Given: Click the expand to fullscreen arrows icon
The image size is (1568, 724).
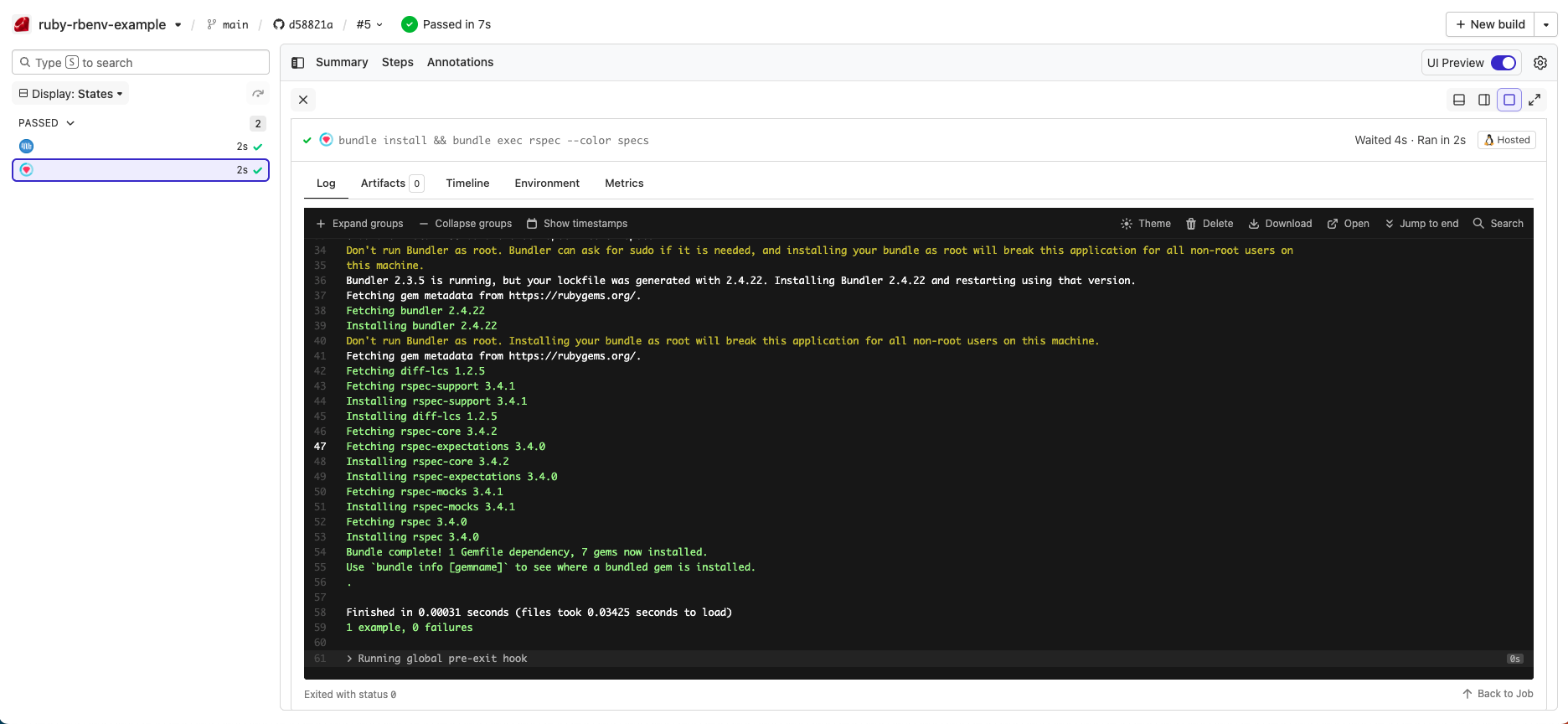Looking at the screenshot, I should (x=1534, y=100).
